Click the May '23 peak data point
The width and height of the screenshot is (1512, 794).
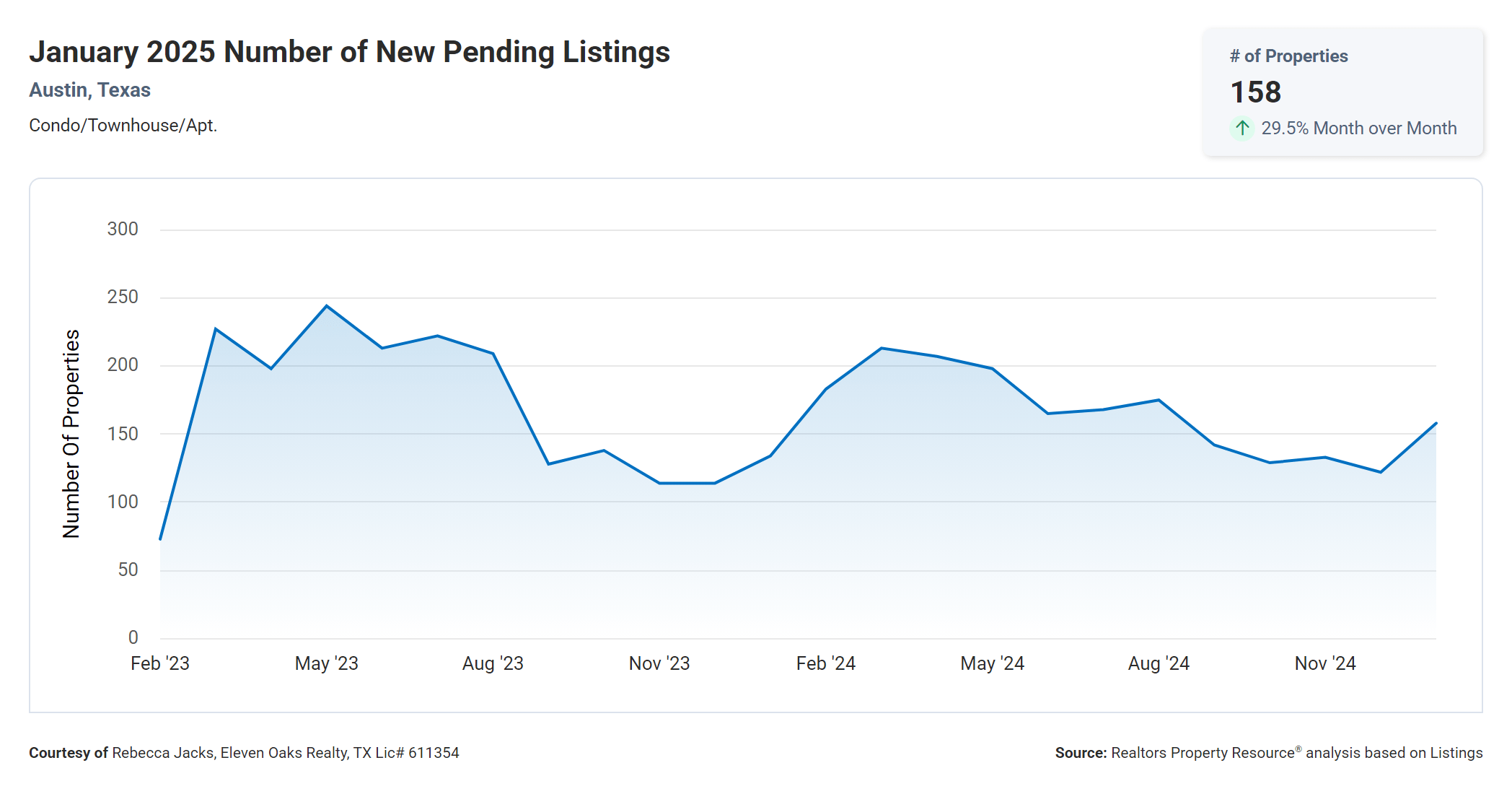pos(327,306)
